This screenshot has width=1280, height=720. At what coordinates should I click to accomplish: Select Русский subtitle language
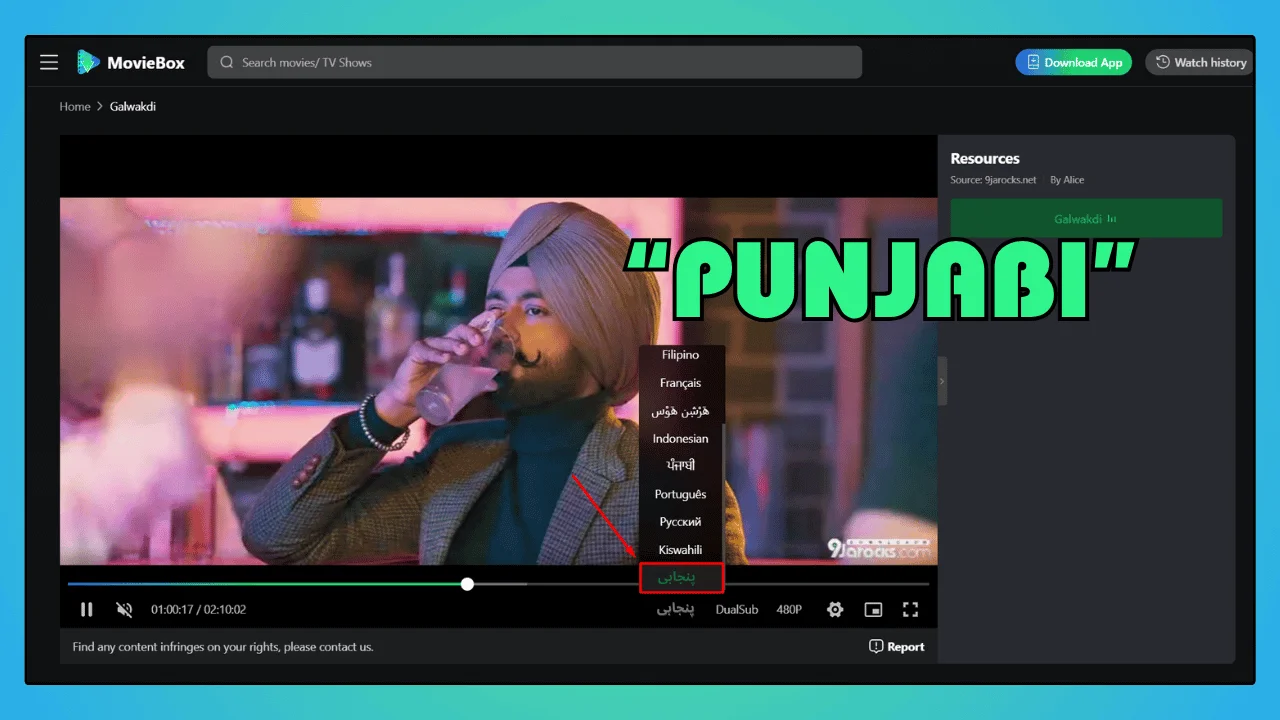click(x=680, y=522)
